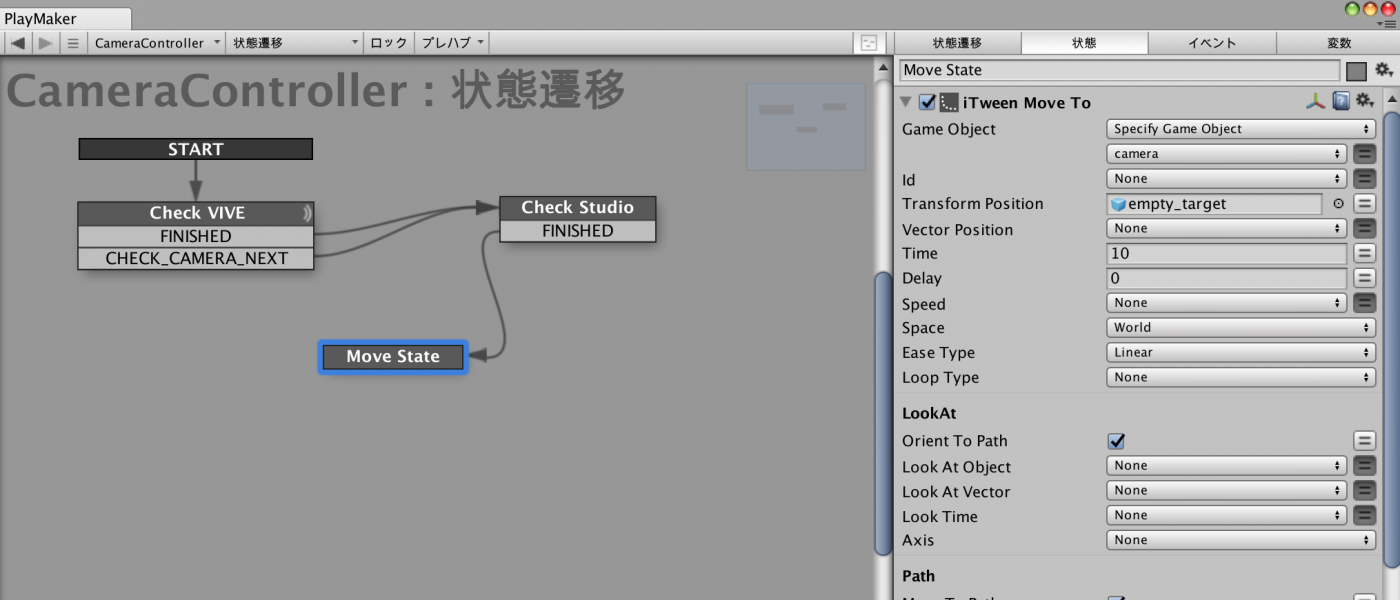Switch to 変数 variables tab
Viewport: 1400px width, 600px height.
1338,43
